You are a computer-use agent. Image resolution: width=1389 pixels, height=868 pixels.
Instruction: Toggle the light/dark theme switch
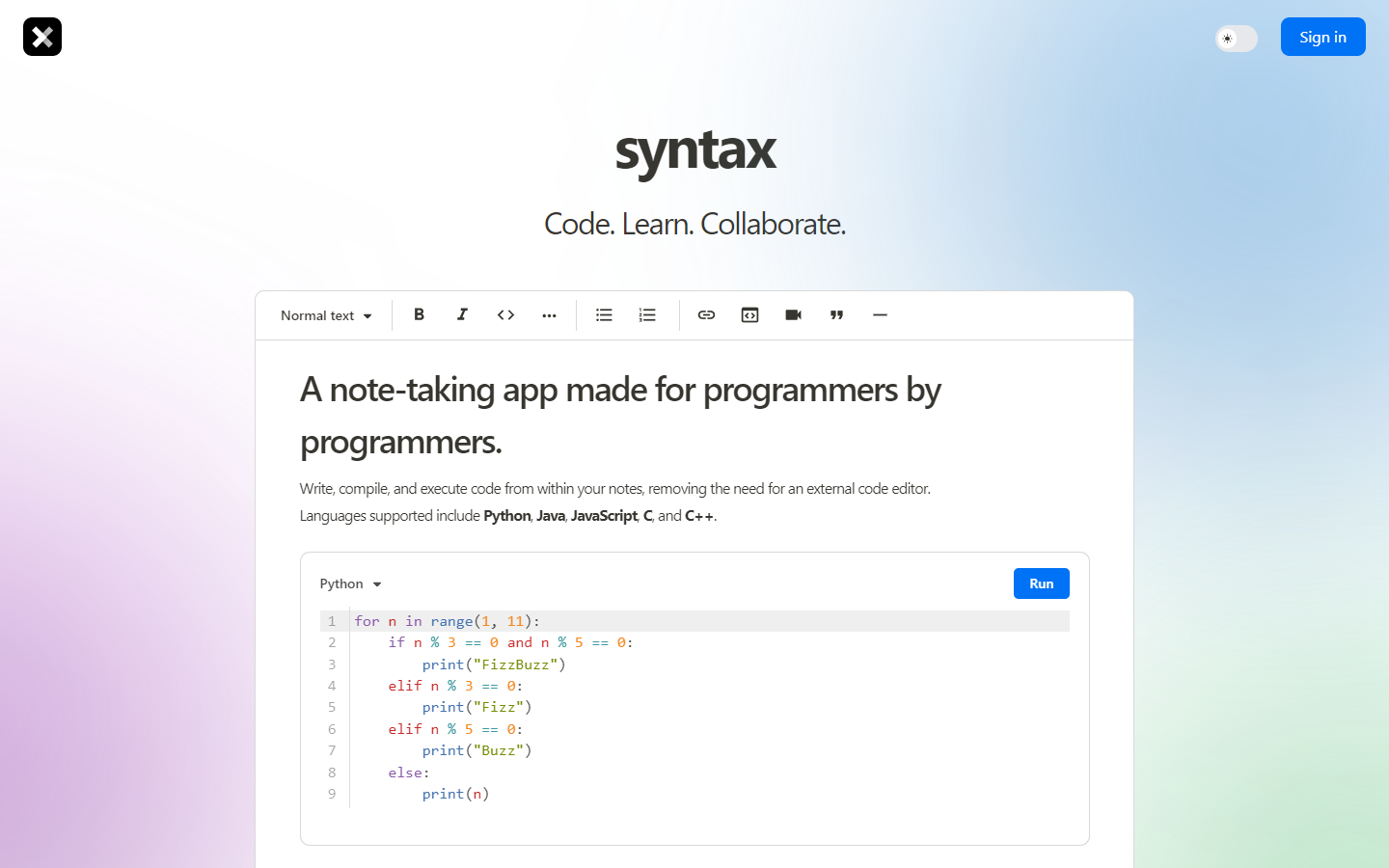1237,39
